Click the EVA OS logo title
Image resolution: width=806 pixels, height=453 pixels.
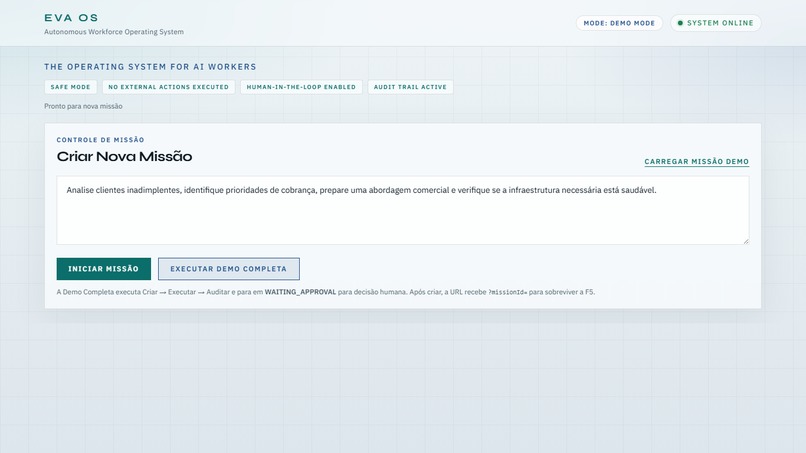(71, 18)
